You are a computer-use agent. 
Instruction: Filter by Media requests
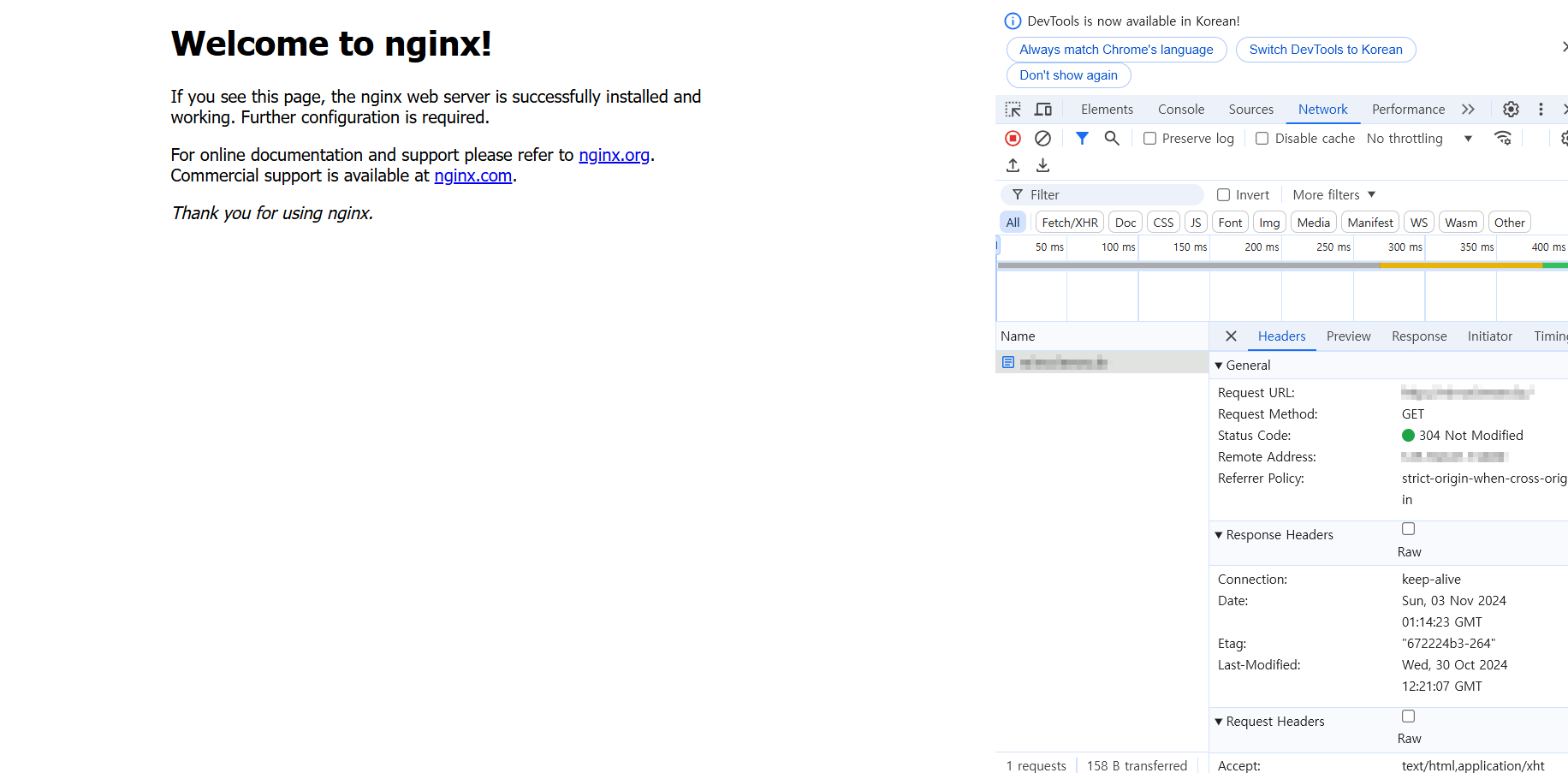1313,223
